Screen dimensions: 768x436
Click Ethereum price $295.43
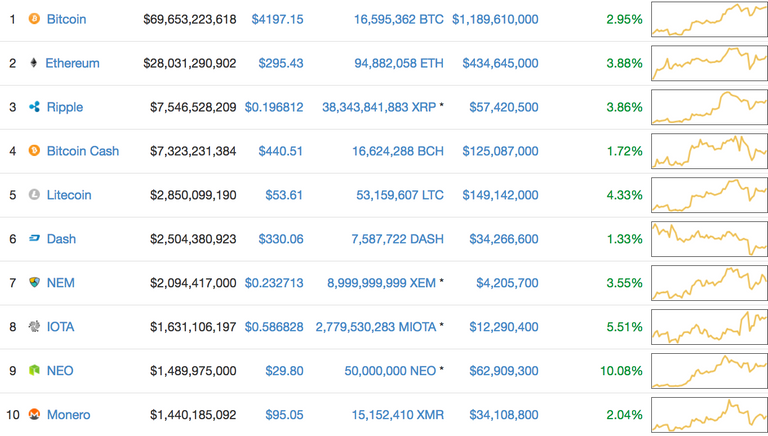point(281,63)
